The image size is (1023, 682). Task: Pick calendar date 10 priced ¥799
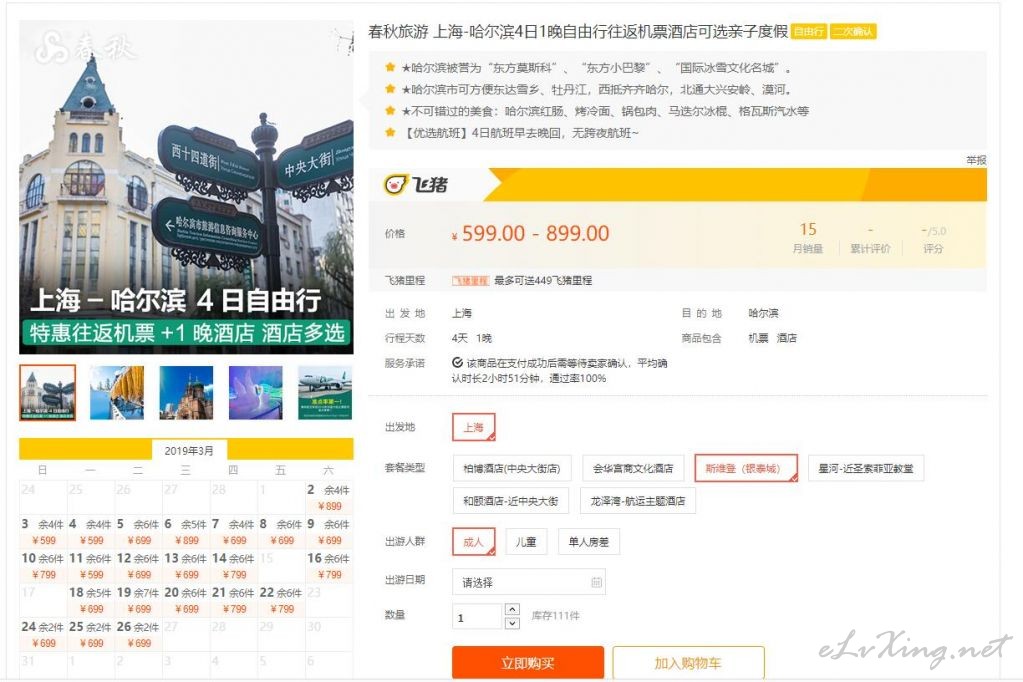click(x=43, y=566)
